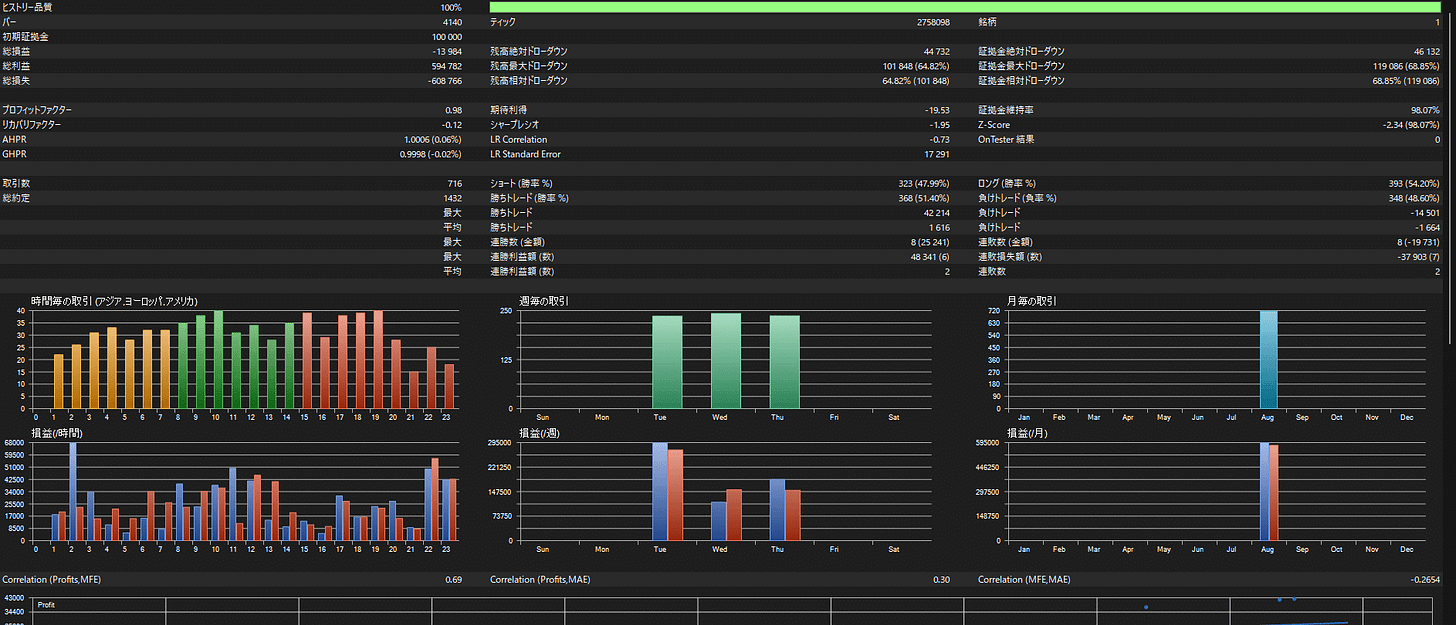1456x625 pixels.
Task: Click the '総損益' label
Action: click(x=15, y=51)
